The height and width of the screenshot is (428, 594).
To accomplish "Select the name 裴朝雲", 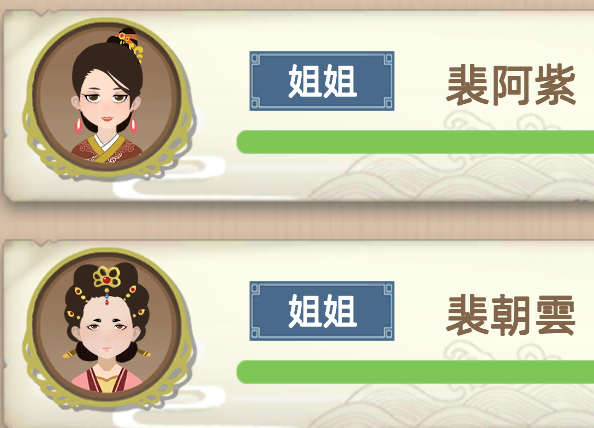I will (511, 315).
